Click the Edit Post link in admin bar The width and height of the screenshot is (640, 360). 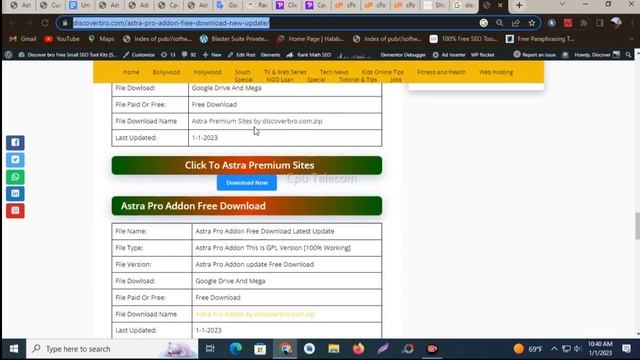click(241, 55)
